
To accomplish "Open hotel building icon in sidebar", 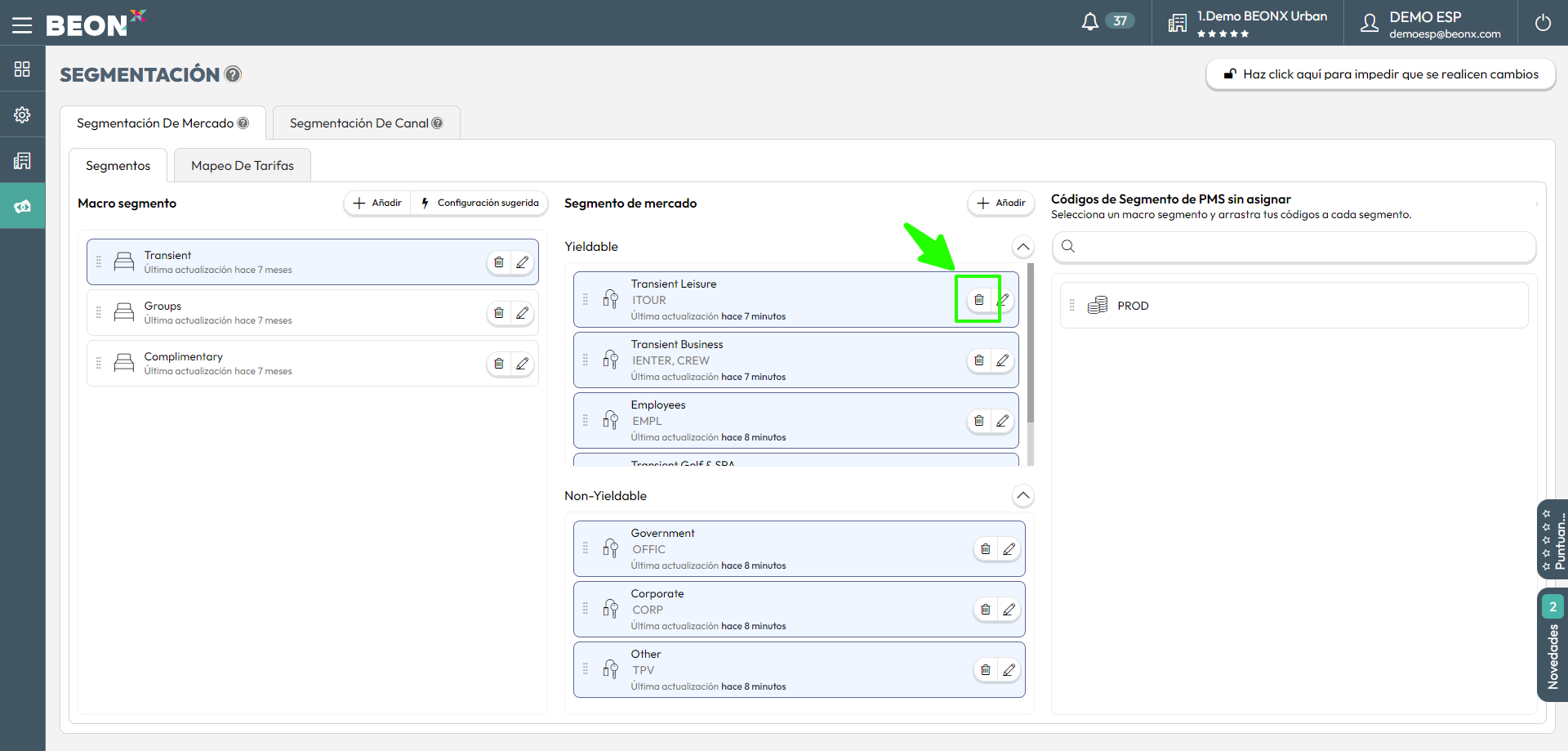I will click(x=22, y=161).
